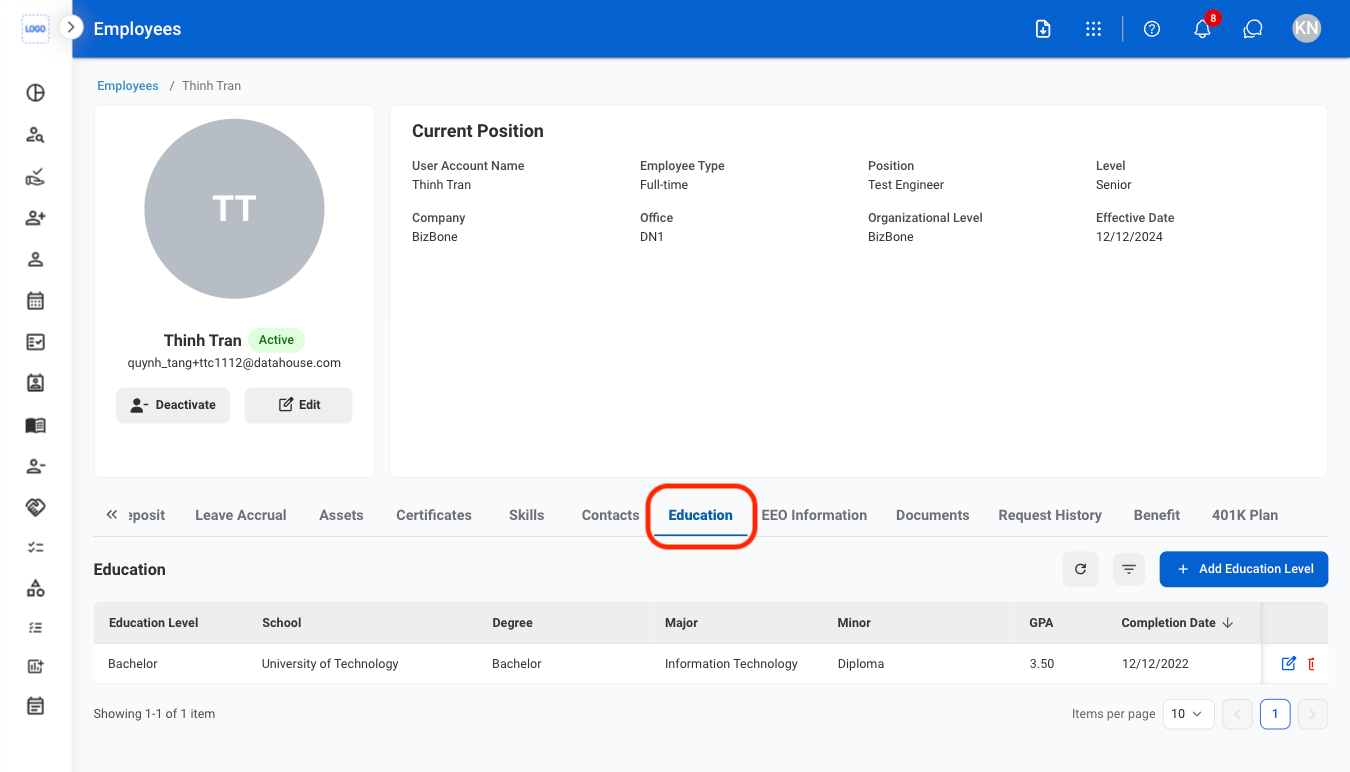The image size is (1350, 772).
Task: Open the apps grid icon
Action: pyautogui.click(x=1093, y=29)
